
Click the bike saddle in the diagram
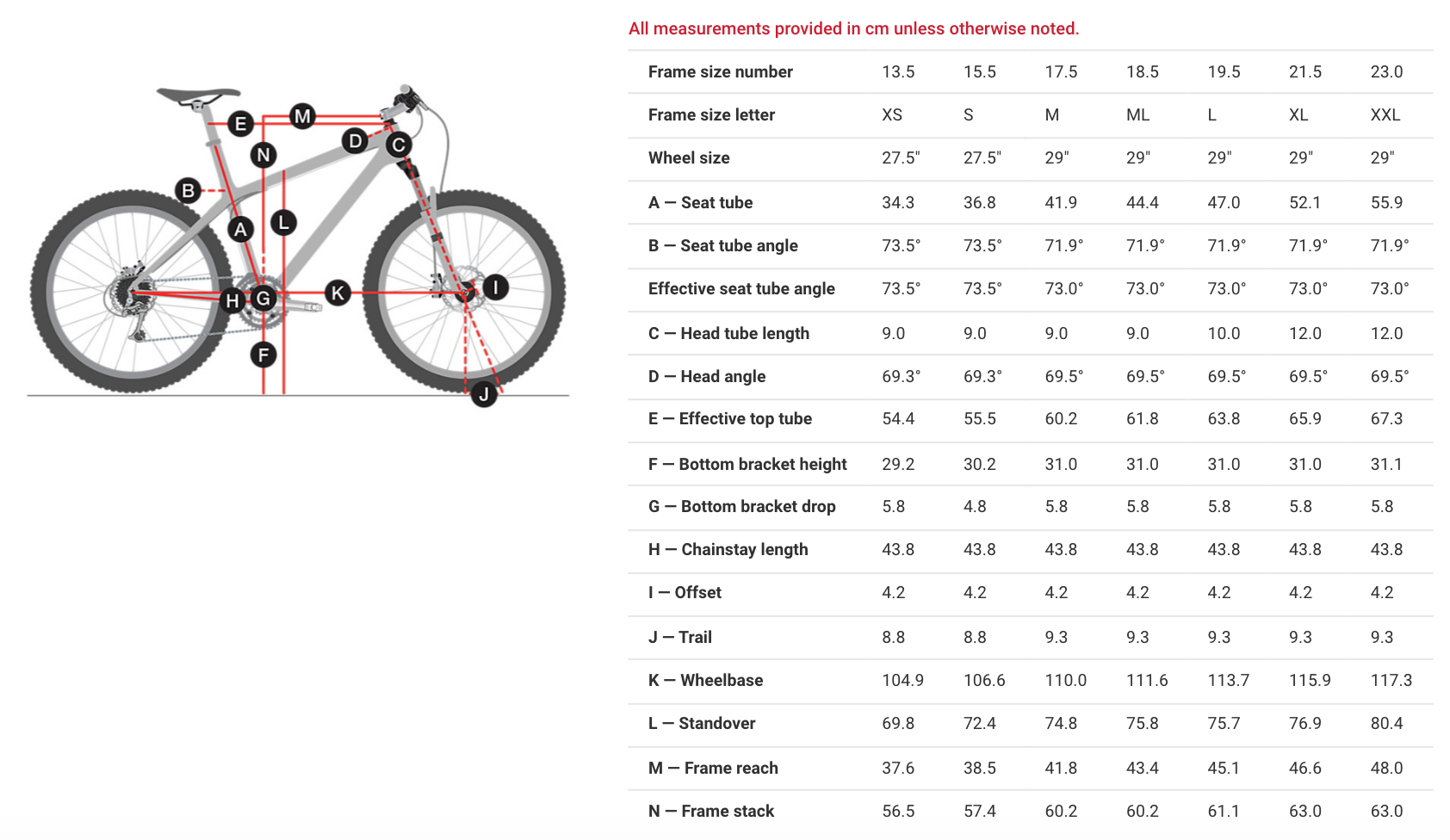[x=197, y=94]
